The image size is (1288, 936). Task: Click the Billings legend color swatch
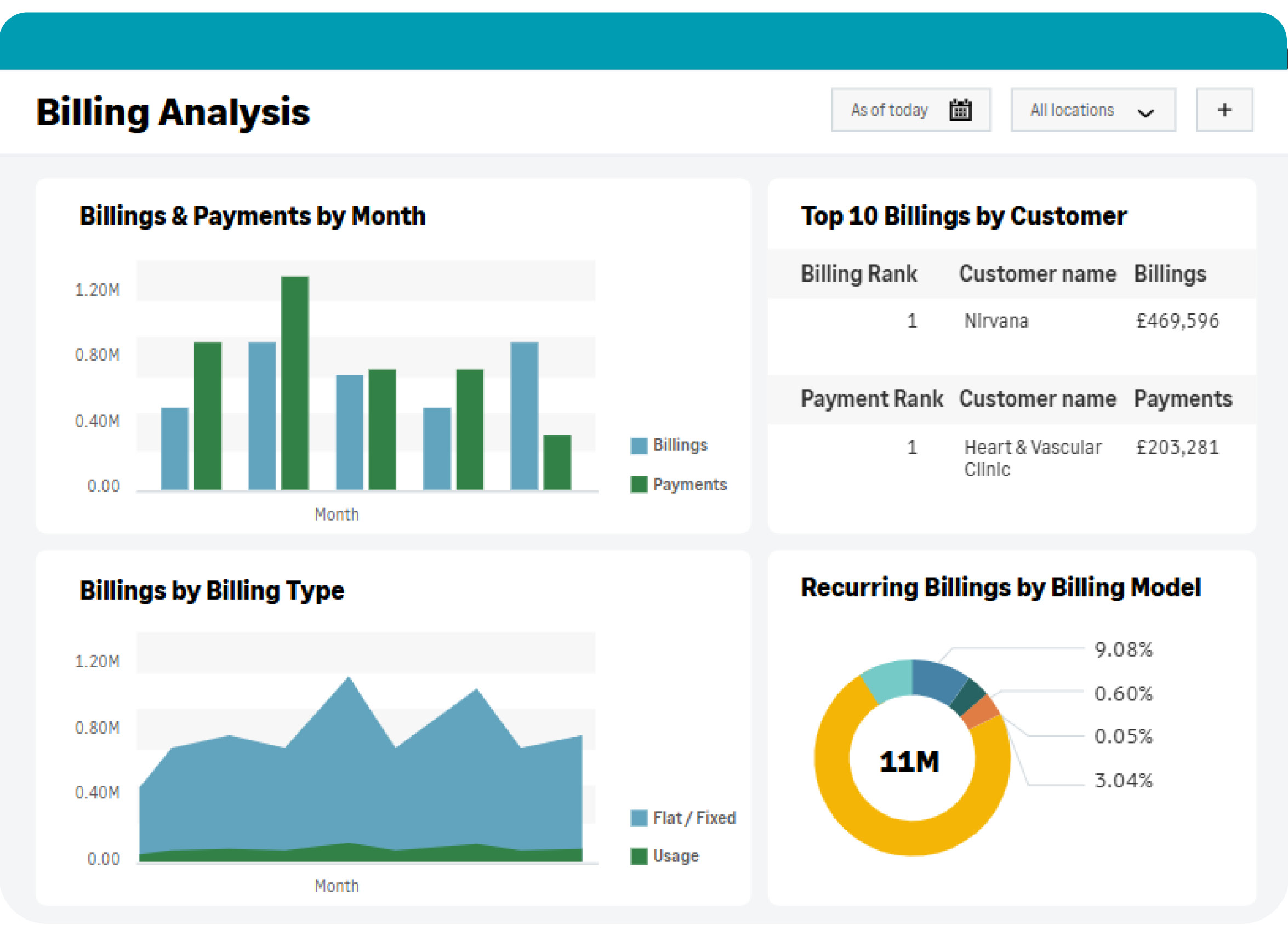click(x=639, y=446)
